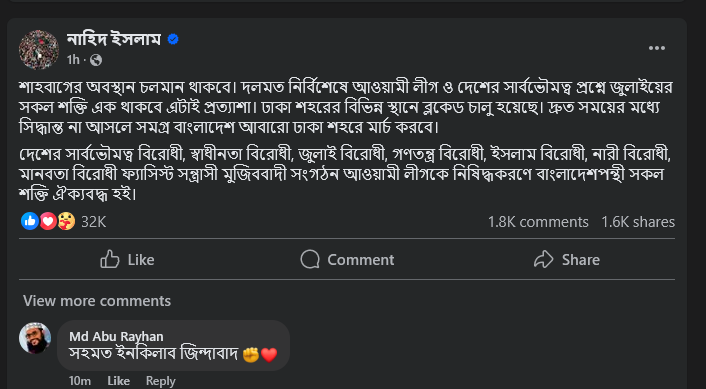Click the speech bubble Comment icon
706x389 pixels.
tap(310, 259)
